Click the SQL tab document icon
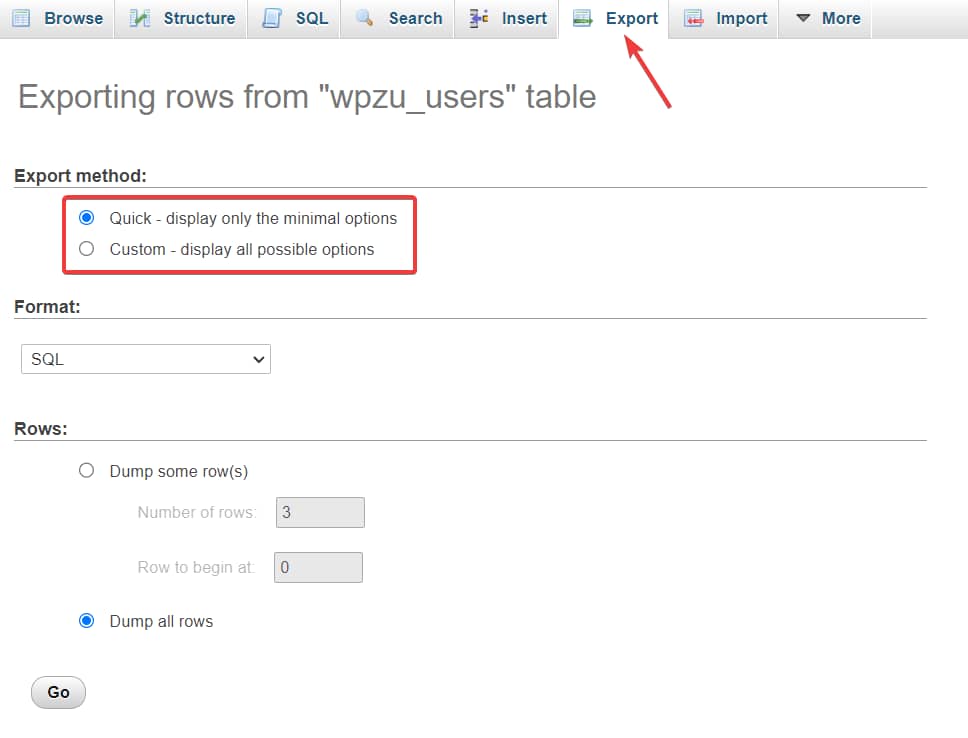Viewport: 968px width, 738px height. pos(272,19)
